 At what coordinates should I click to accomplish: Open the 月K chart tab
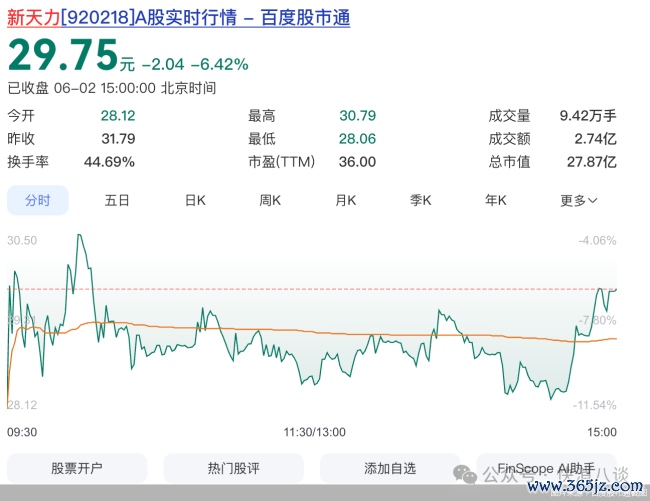coord(345,201)
